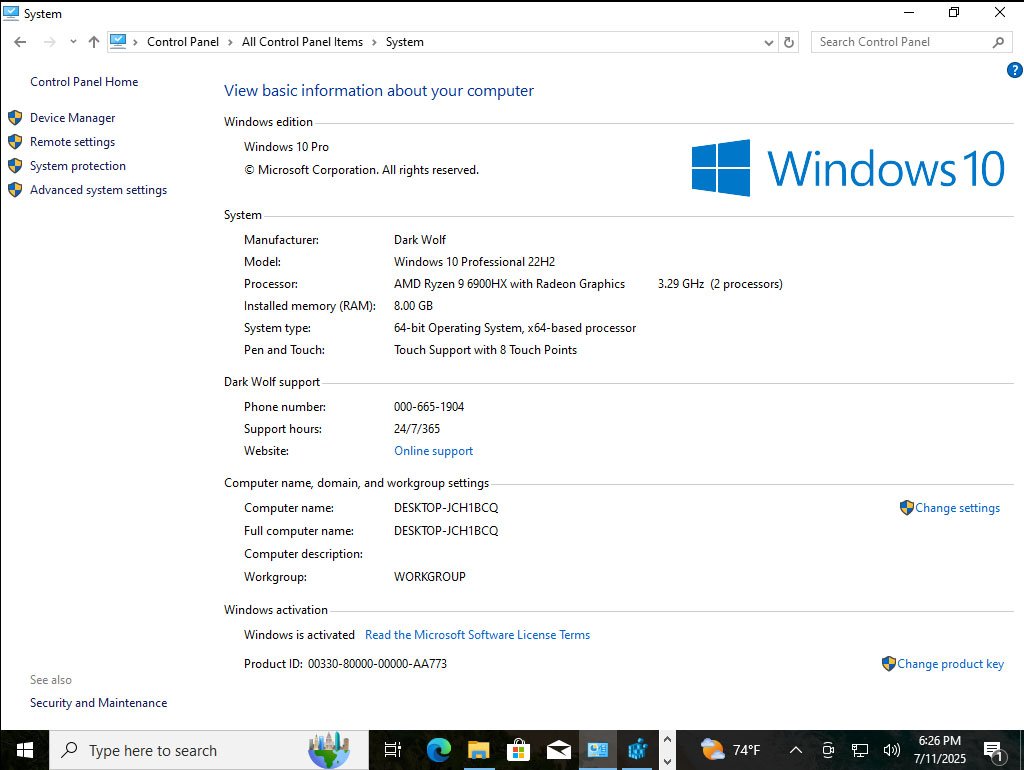Select All Control Panel Items breadcrumb

tap(302, 42)
